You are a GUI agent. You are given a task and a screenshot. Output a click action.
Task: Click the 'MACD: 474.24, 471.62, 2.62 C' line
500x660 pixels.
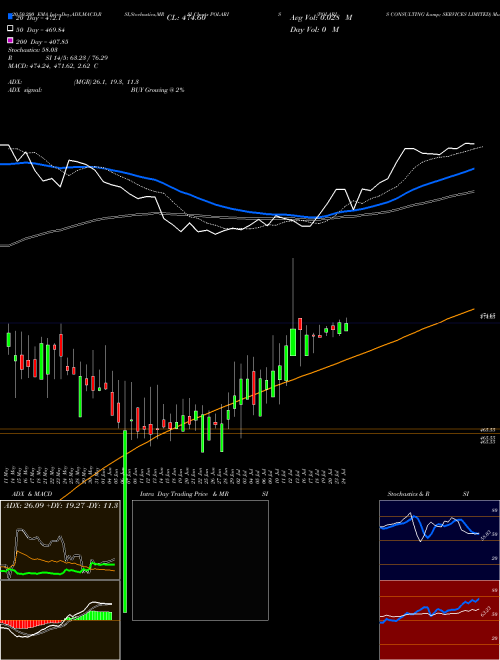53,66
